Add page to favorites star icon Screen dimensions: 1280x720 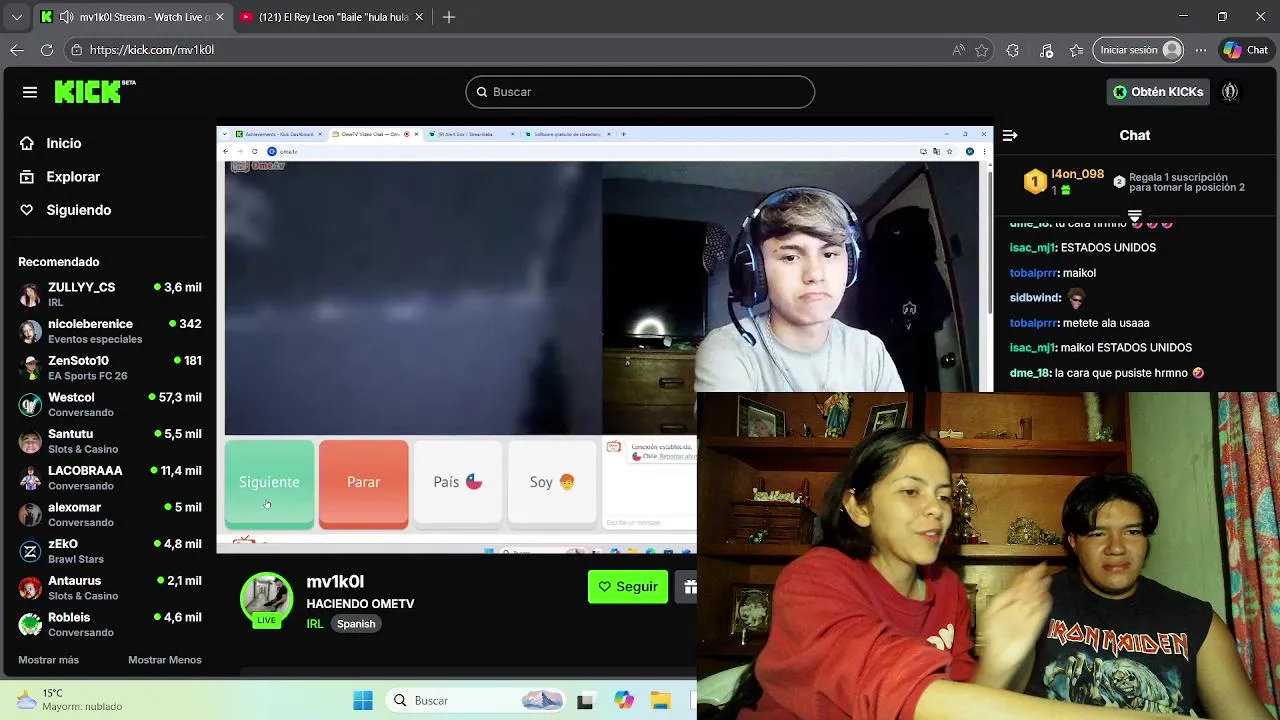(982, 50)
